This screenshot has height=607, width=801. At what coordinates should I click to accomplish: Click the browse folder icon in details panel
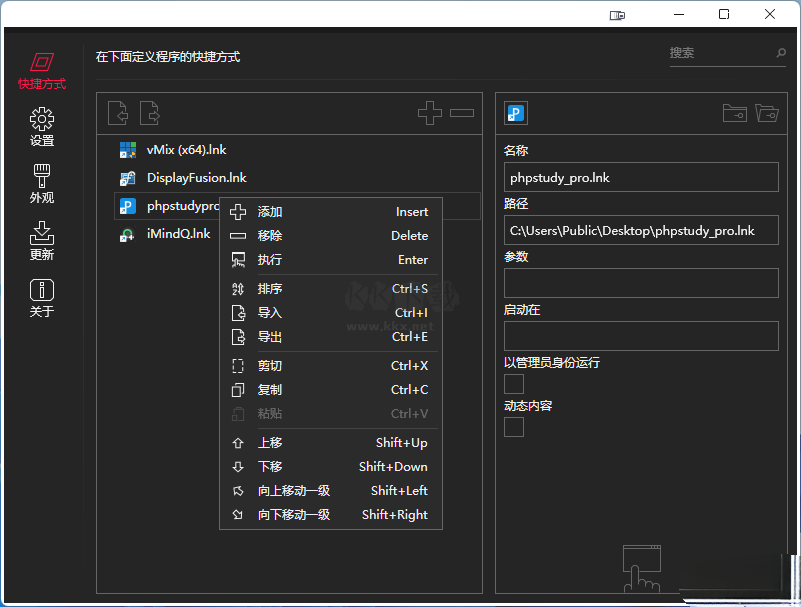coord(735,113)
